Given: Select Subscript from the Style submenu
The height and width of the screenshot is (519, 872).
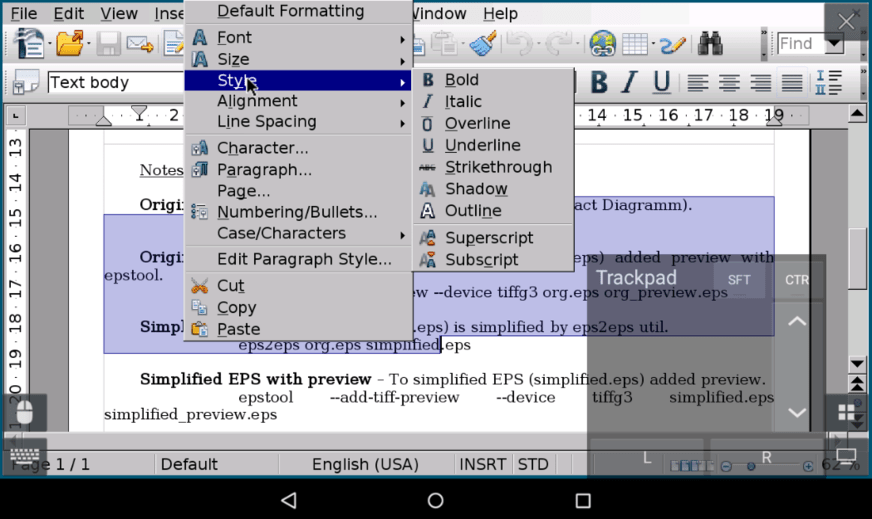Looking at the screenshot, I should [493, 260].
